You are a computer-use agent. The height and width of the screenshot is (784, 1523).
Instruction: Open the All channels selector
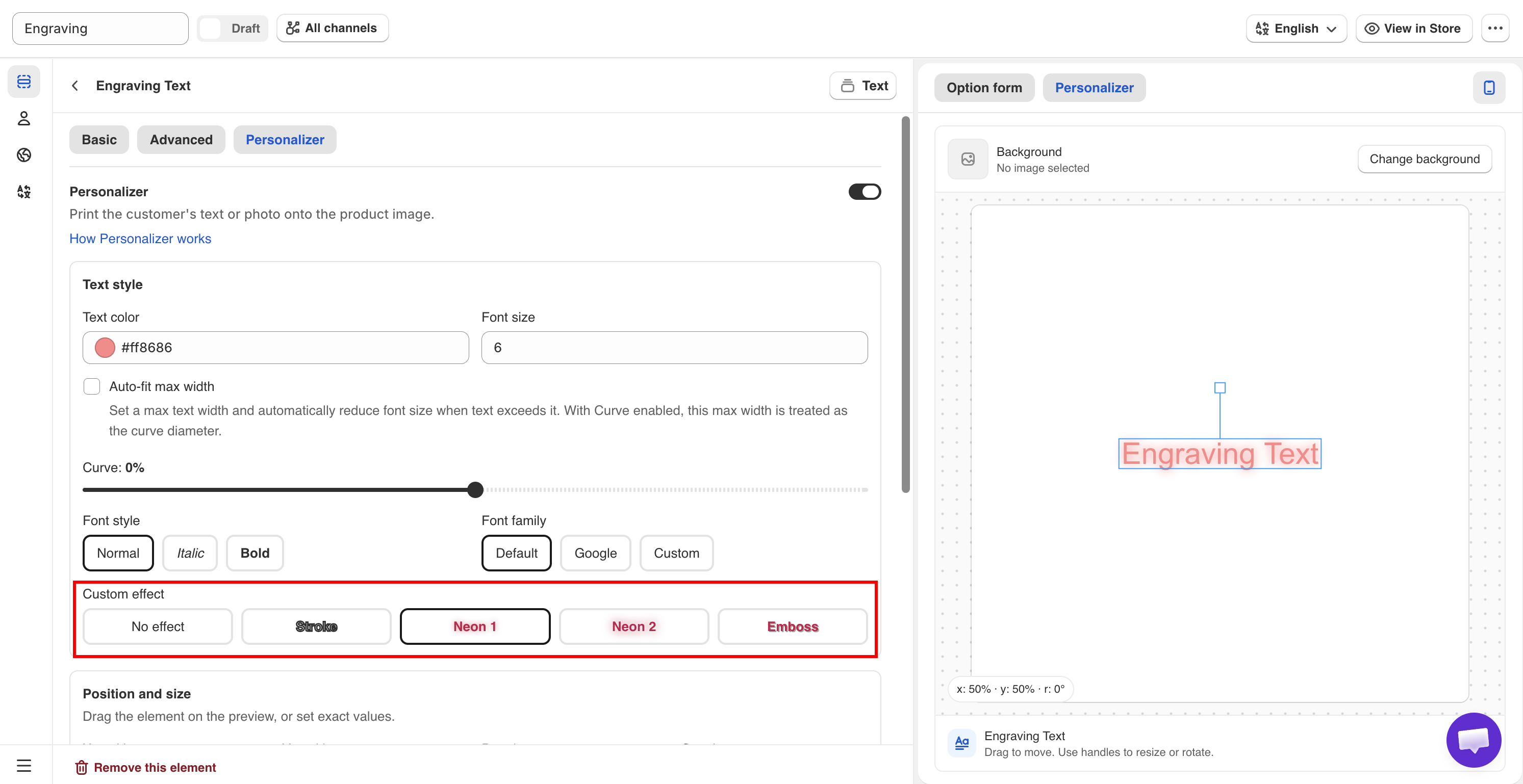pos(332,29)
